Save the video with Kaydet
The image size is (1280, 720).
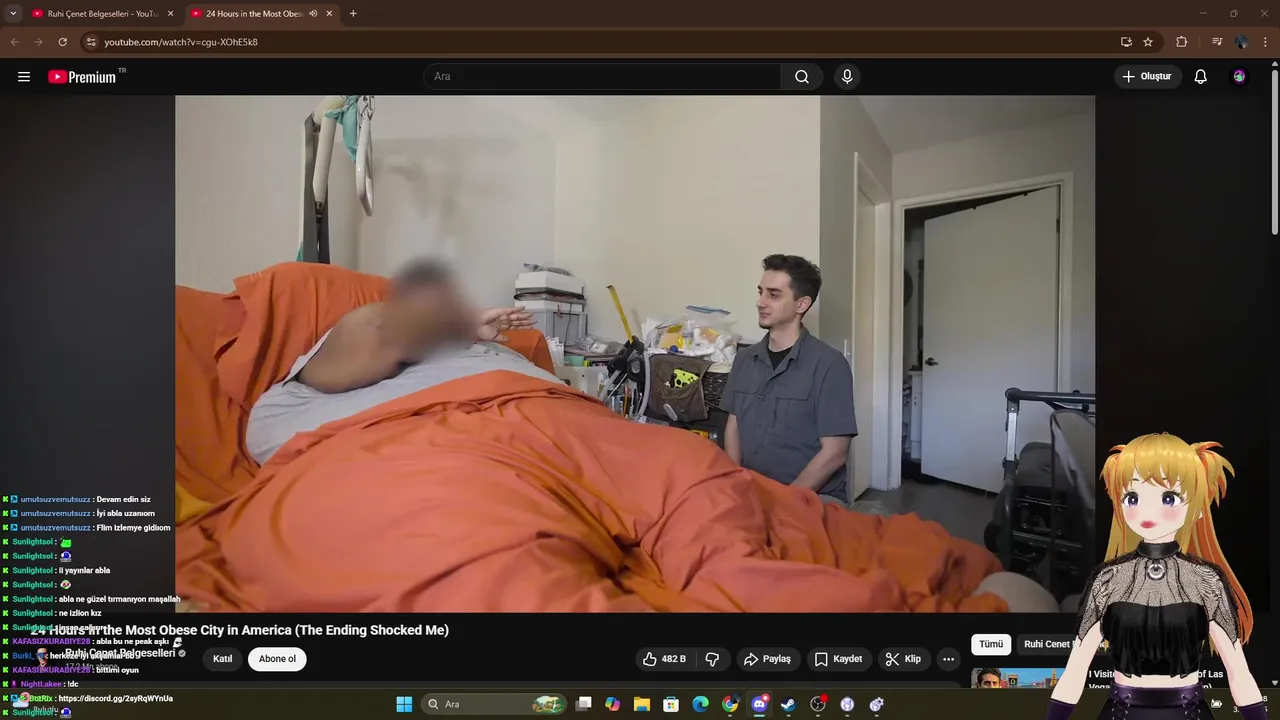838,659
